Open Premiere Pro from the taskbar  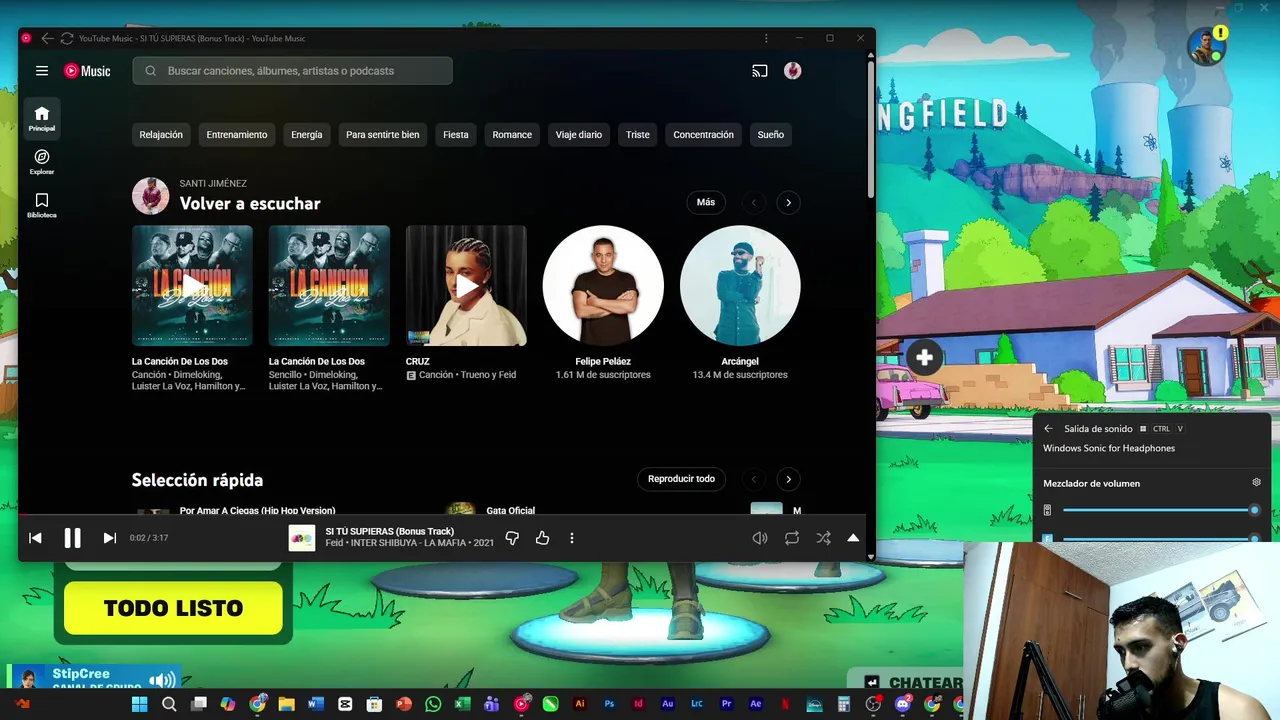[x=727, y=704]
